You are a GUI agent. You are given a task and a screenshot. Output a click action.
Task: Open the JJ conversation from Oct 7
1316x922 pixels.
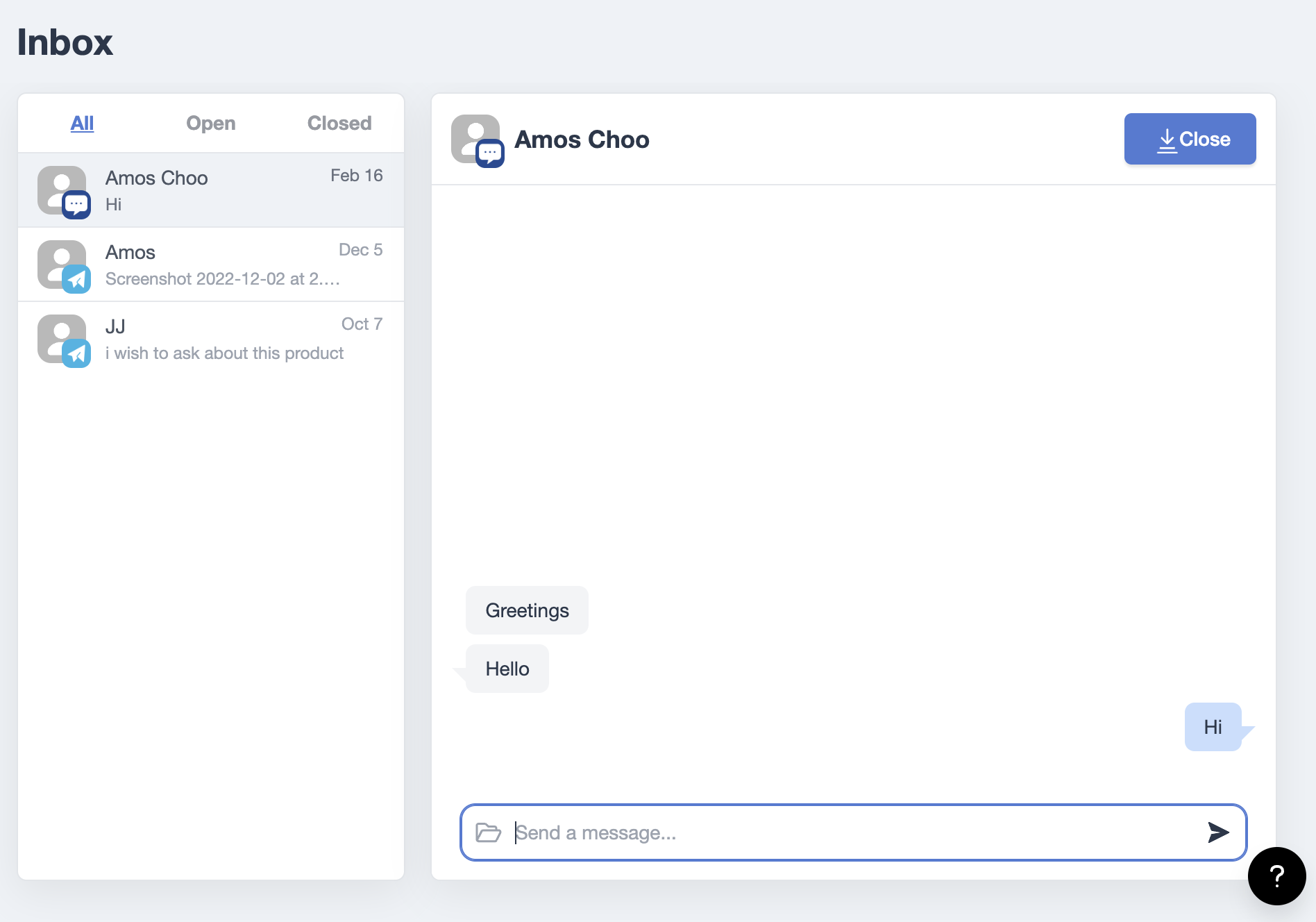[211, 339]
